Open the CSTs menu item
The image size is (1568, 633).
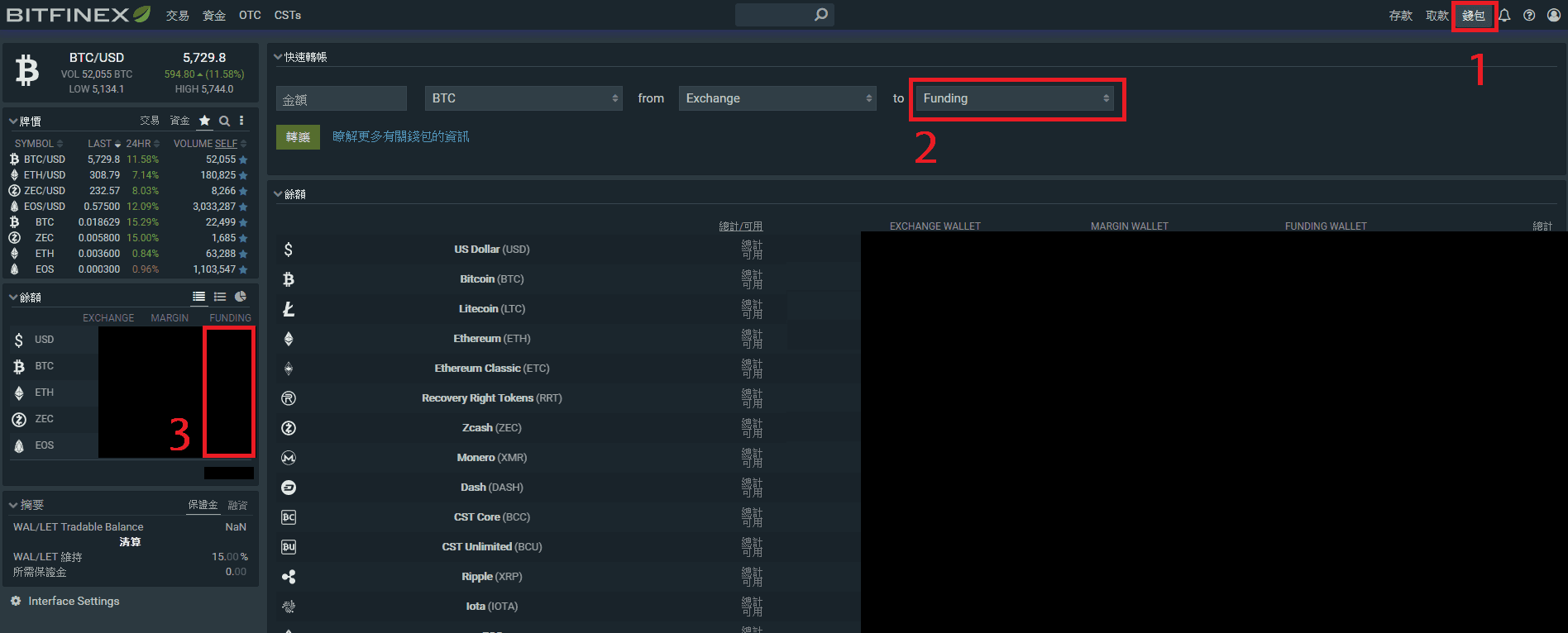pos(288,16)
